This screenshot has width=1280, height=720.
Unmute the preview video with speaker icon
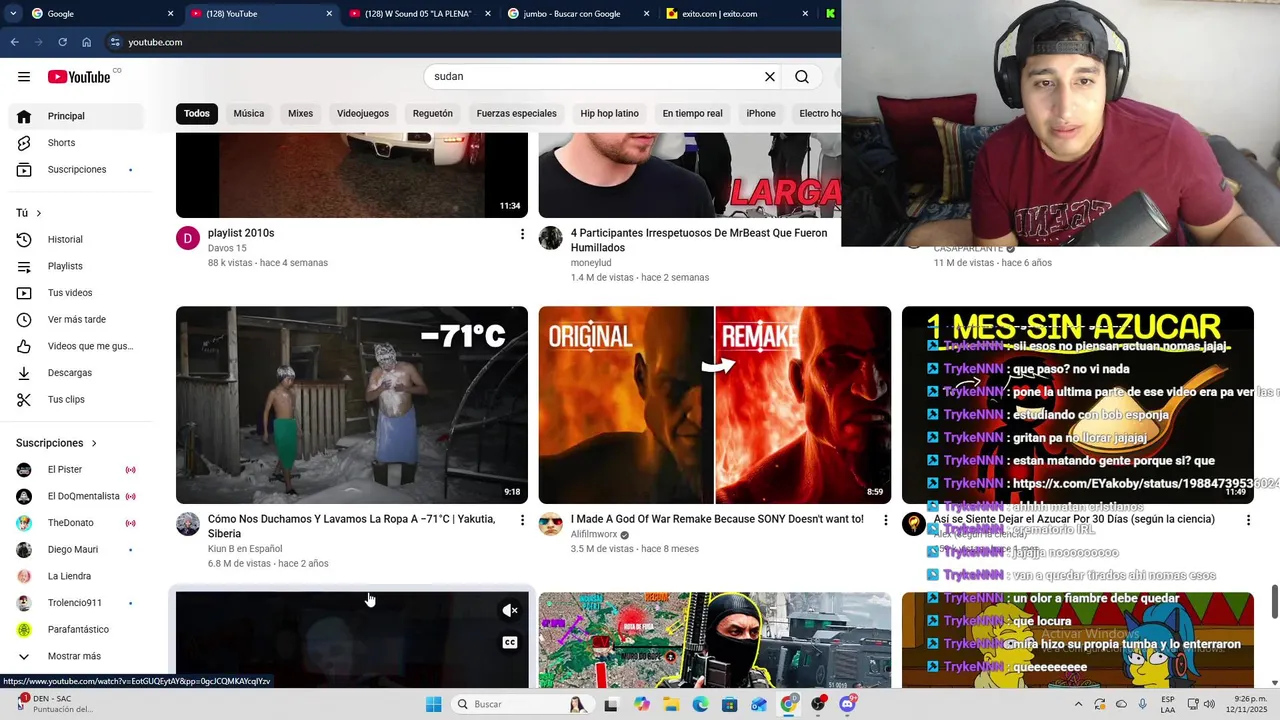click(x=510, y=611)
